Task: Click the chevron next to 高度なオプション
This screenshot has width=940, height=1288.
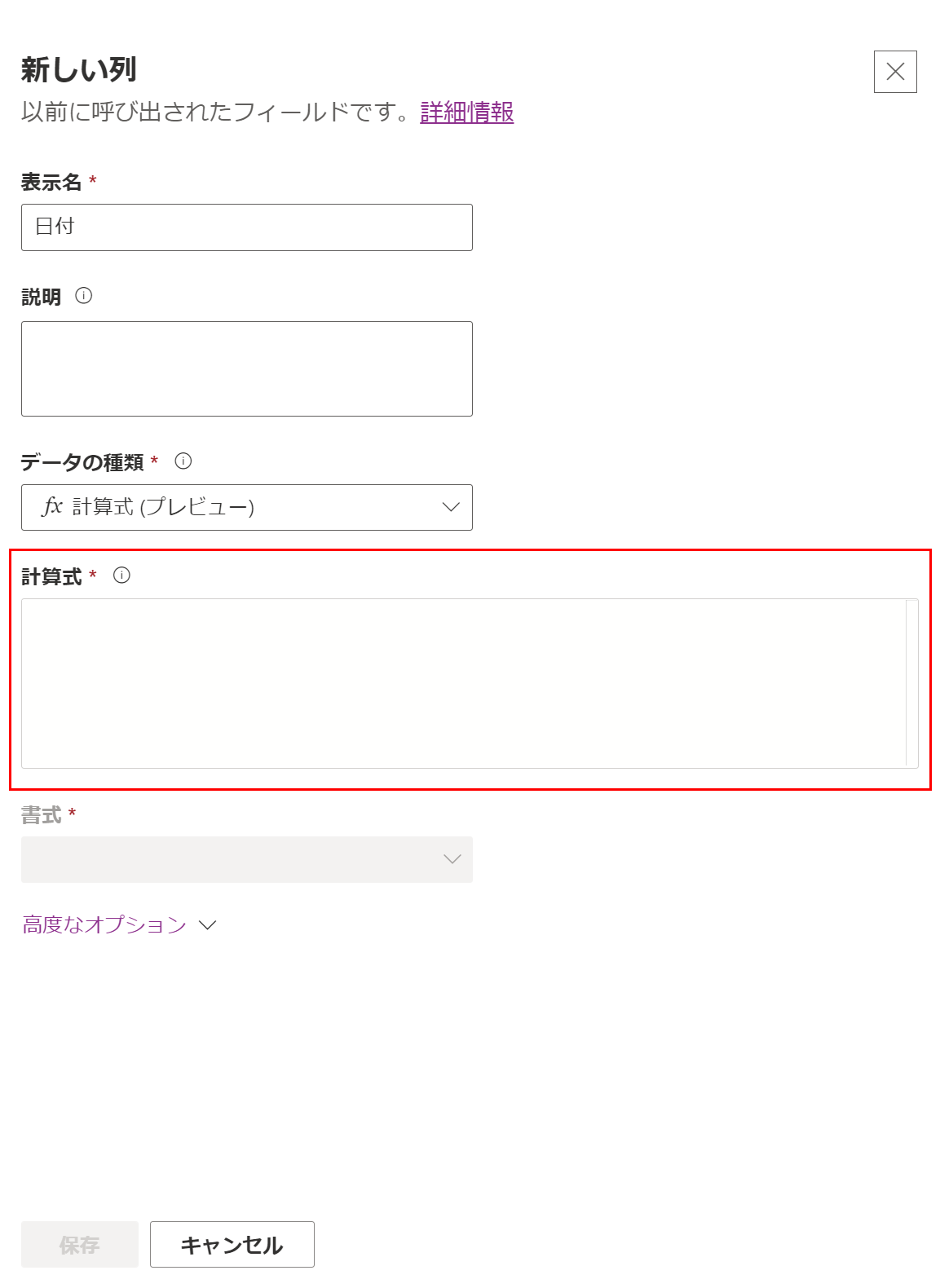Action: pyautogui.click(x=208, y=925)
